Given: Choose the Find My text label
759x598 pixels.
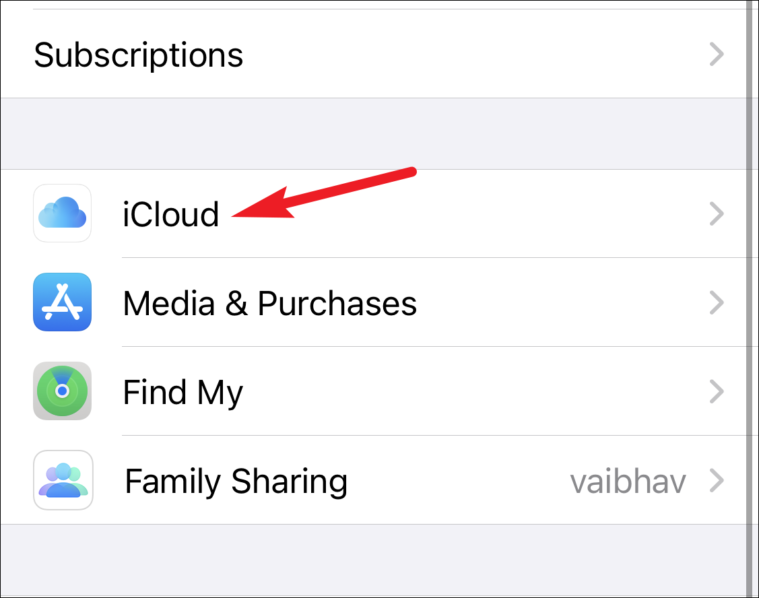Looking at the screenshot, I should [x=183, y=393].
